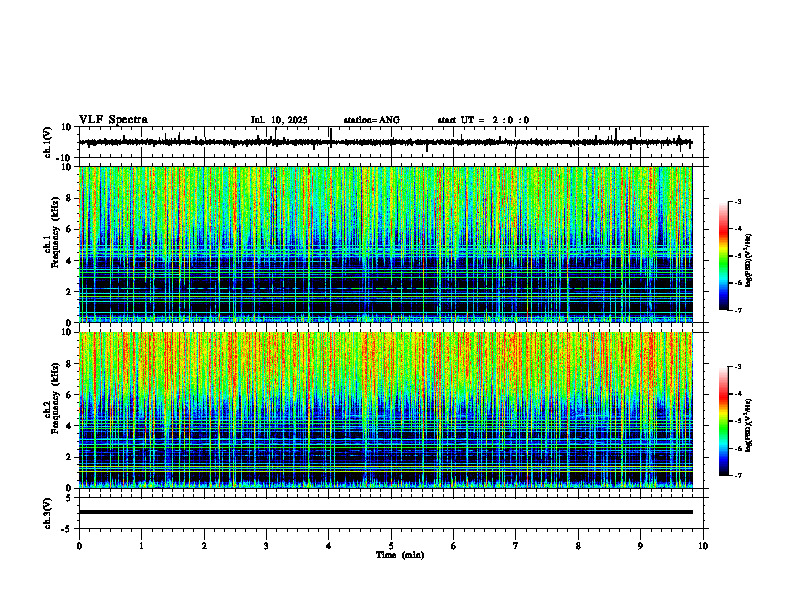The image size is (792, 612).
Task: Click the ch.2 color bar units label
Action: click(749, 425)
